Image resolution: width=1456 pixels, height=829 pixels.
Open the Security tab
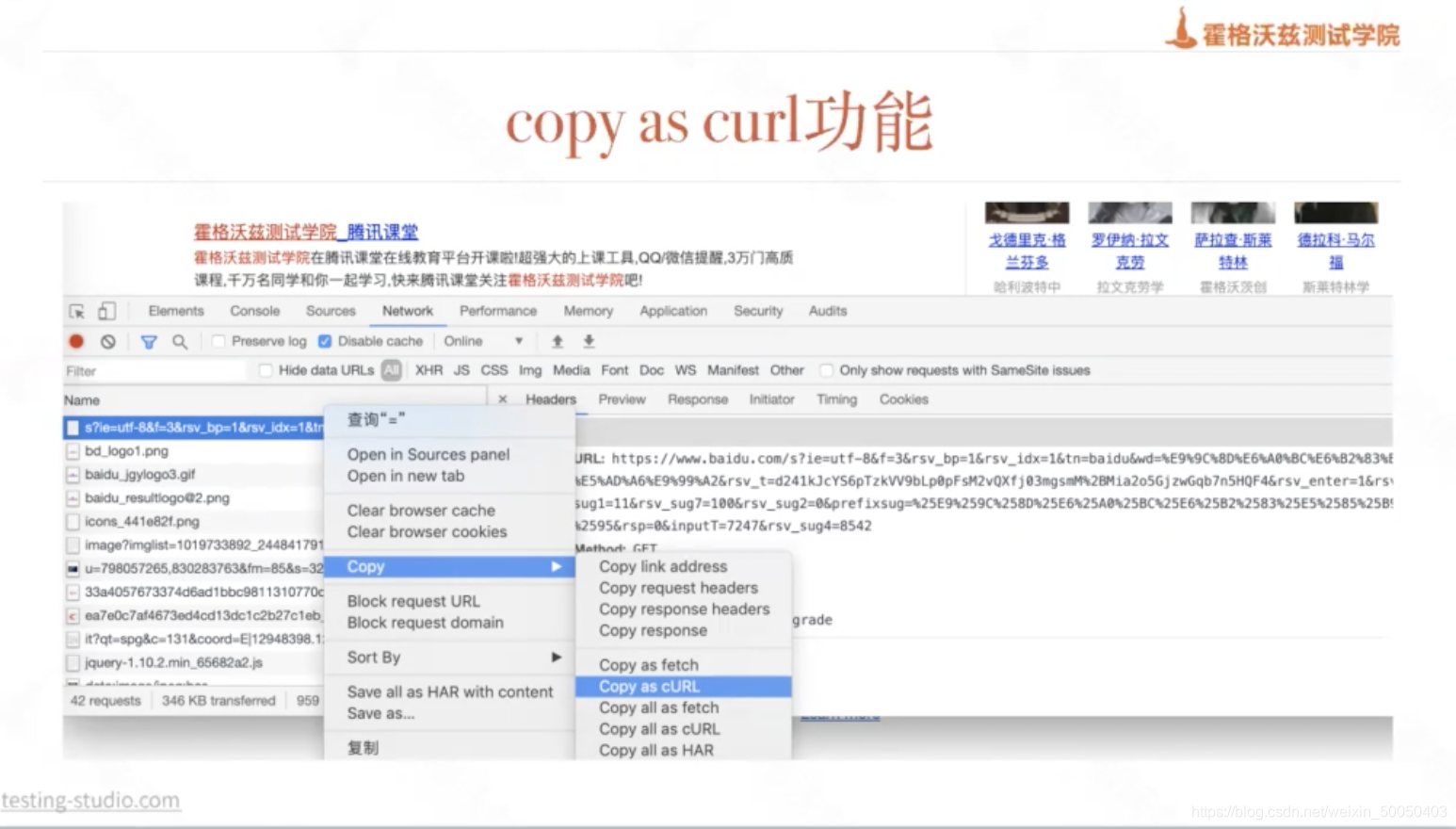(x=758, y=311)
